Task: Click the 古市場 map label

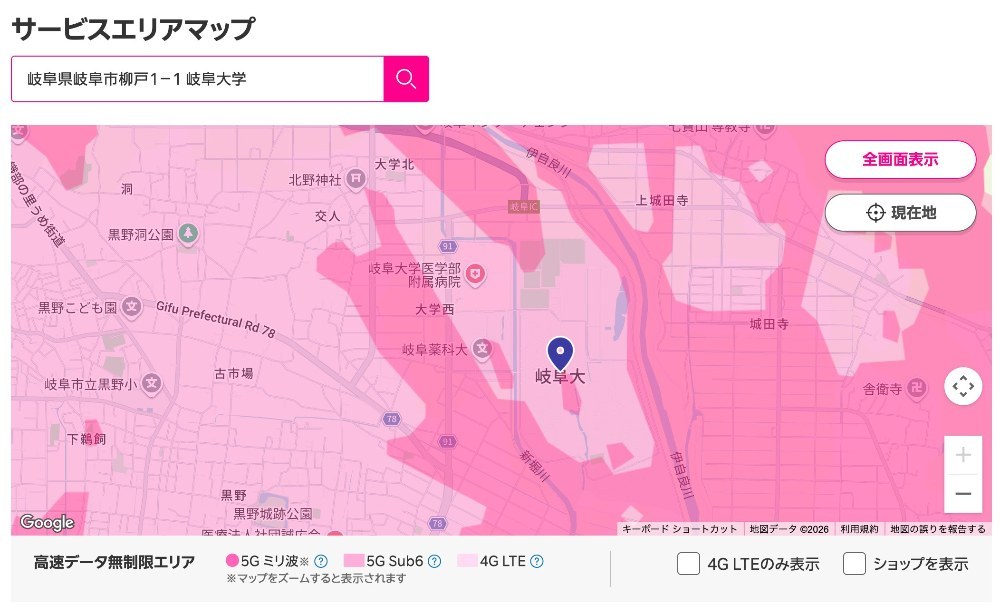Action: coord(233,374)
